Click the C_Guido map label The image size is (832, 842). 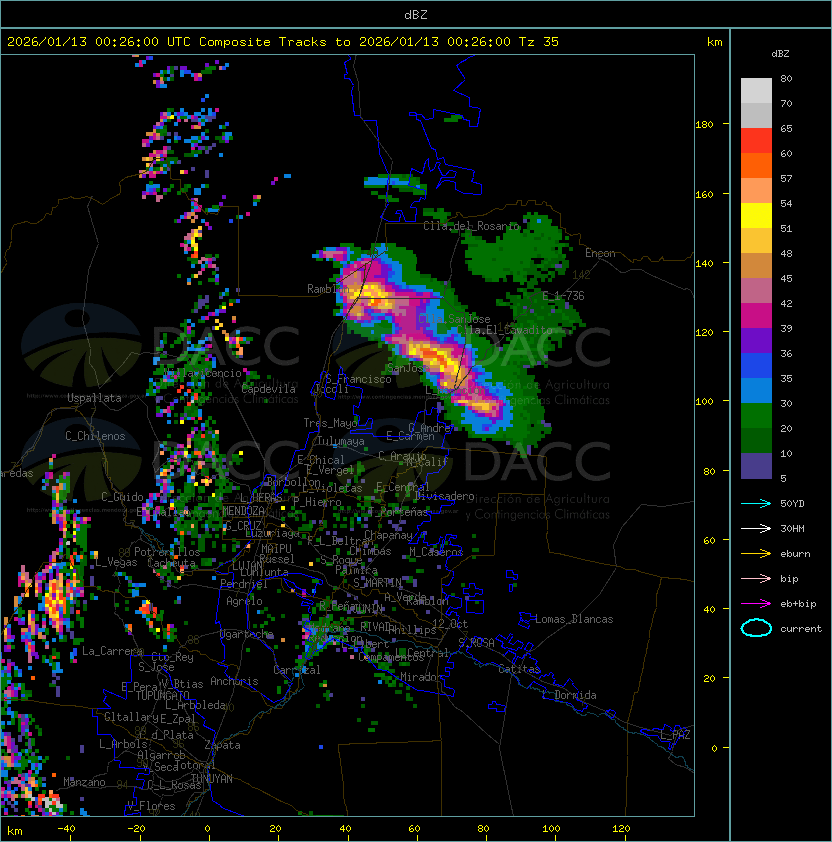click(122, 497)
